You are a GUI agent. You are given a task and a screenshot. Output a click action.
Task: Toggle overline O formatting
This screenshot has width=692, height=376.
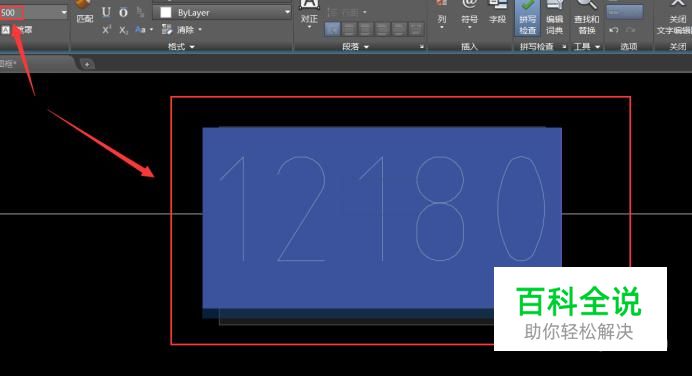[123, 12]
